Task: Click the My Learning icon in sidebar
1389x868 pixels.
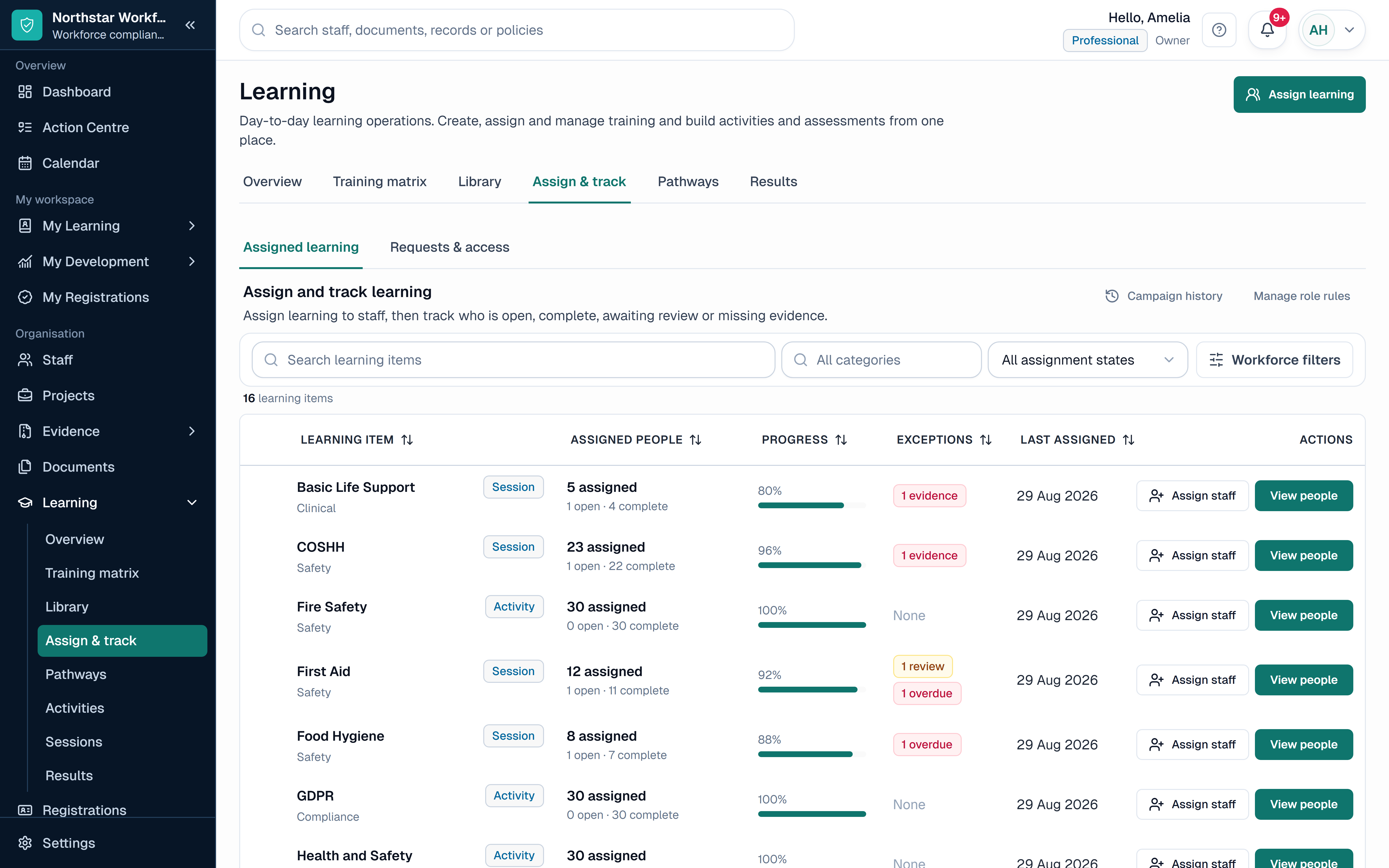Action: pos(25,226)
